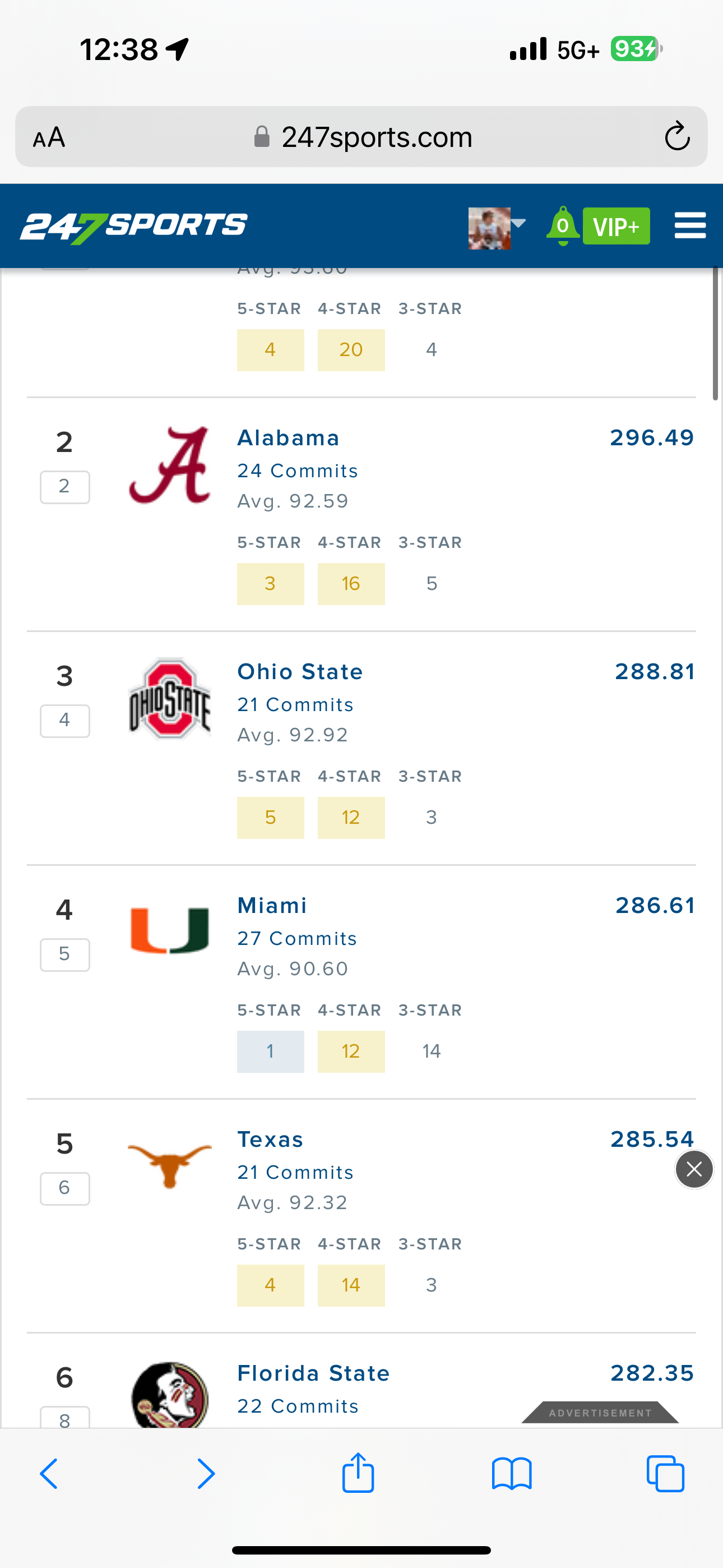
Task: Open Safari bookmarks icon
Action: 511,1474
